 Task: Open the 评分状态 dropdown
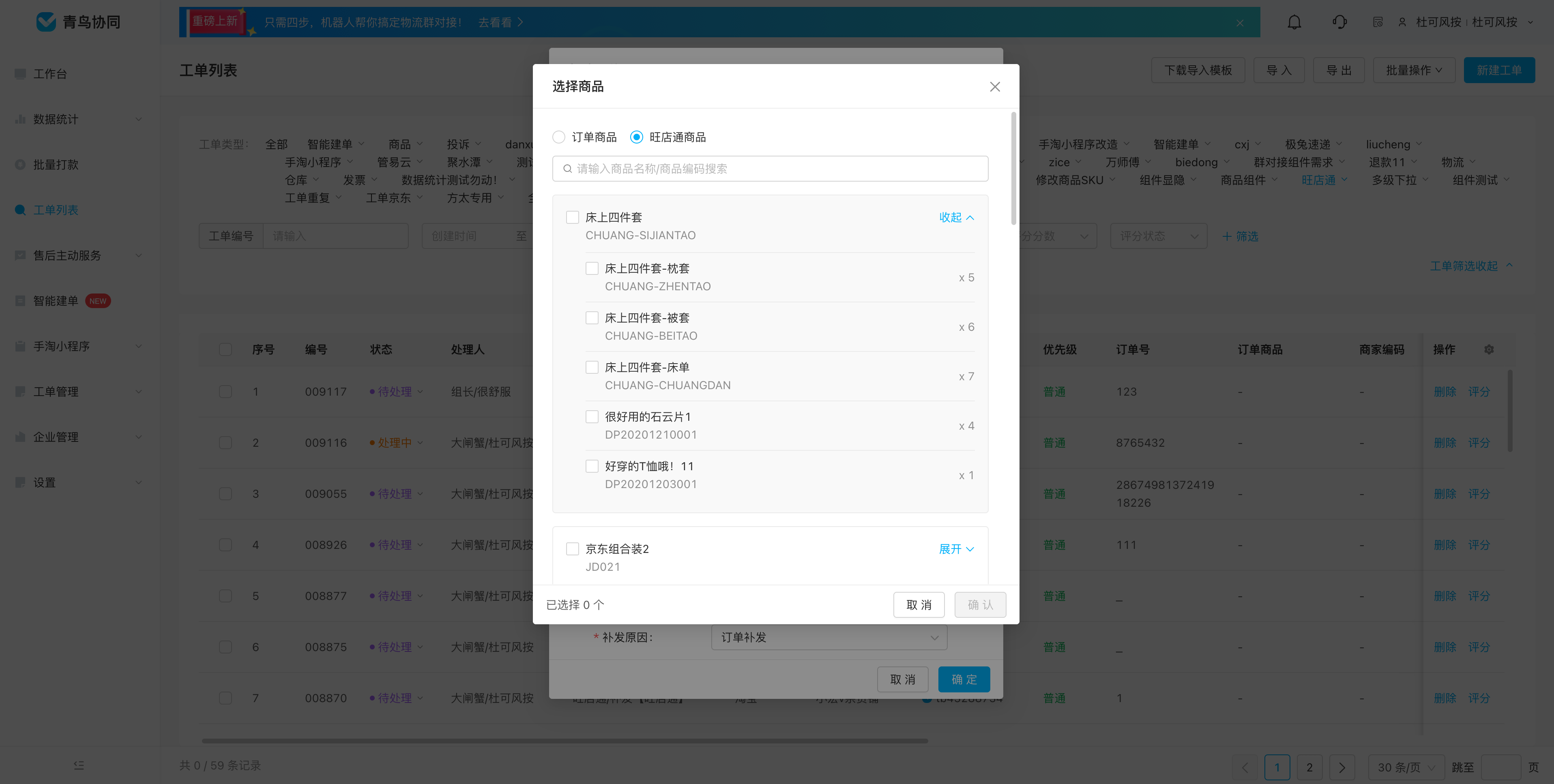coord(1158,236)
